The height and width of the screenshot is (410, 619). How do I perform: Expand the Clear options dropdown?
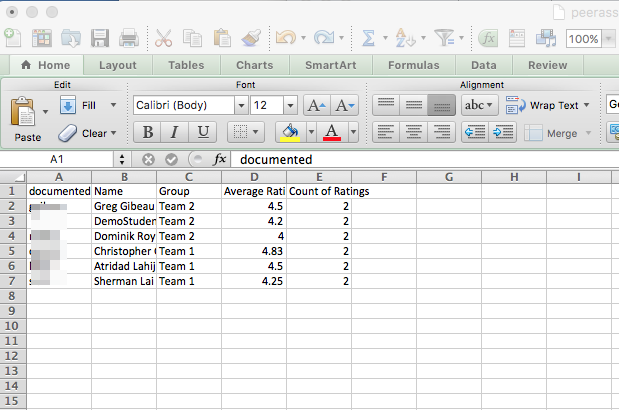coord(113,132)
